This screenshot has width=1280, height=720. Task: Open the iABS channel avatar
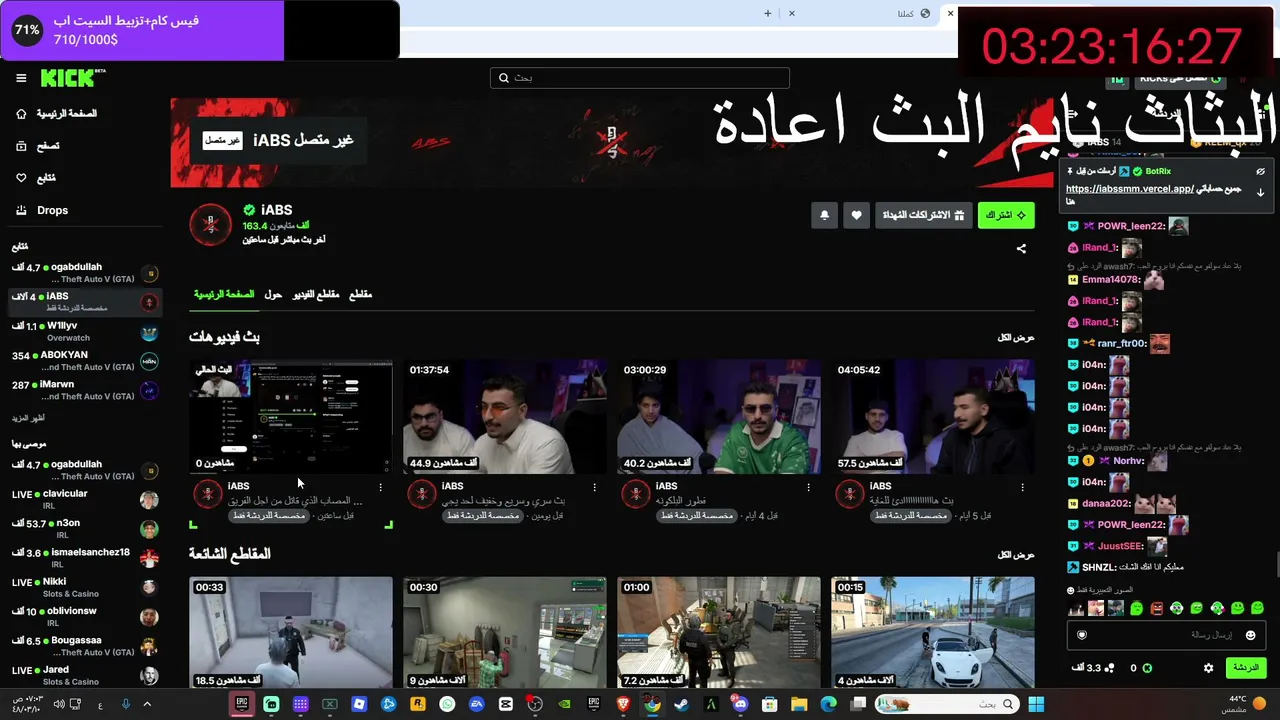click(x=210, y=225)
